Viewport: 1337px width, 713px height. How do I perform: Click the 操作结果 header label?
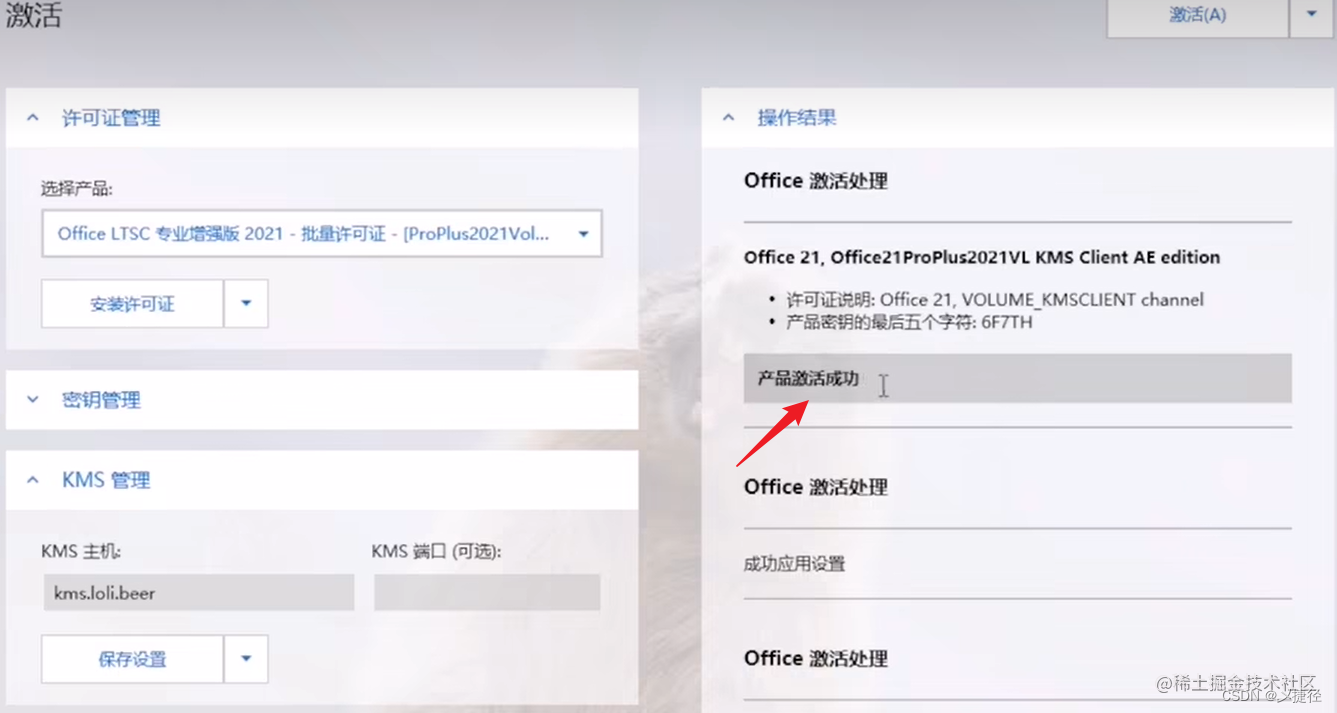tap(797, 118)
